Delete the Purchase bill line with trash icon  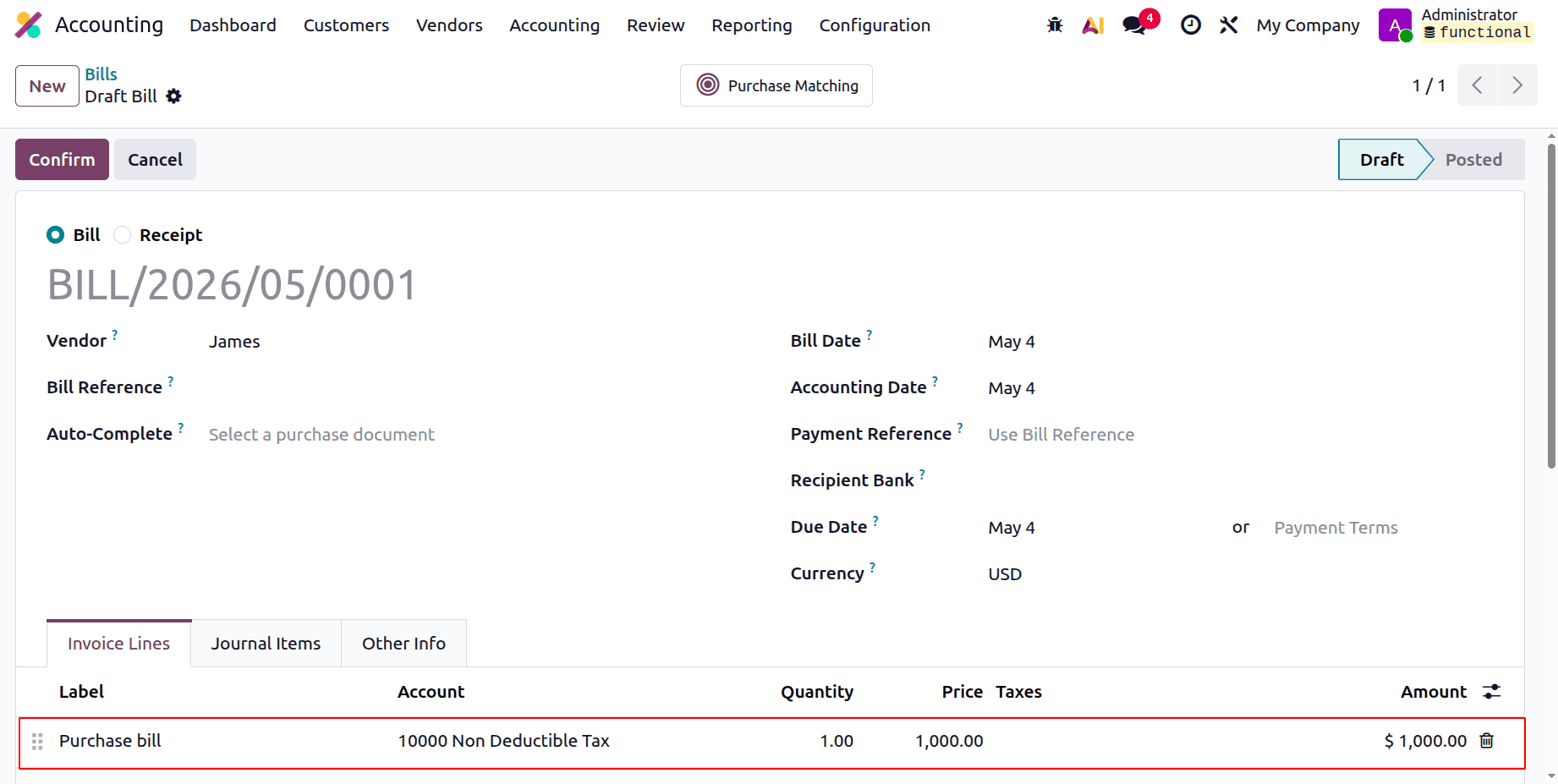tap(1487, 741)
